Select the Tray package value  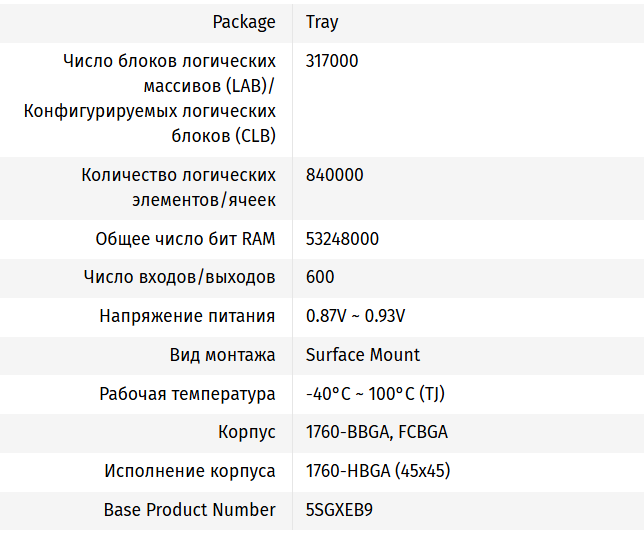point(322,22)
